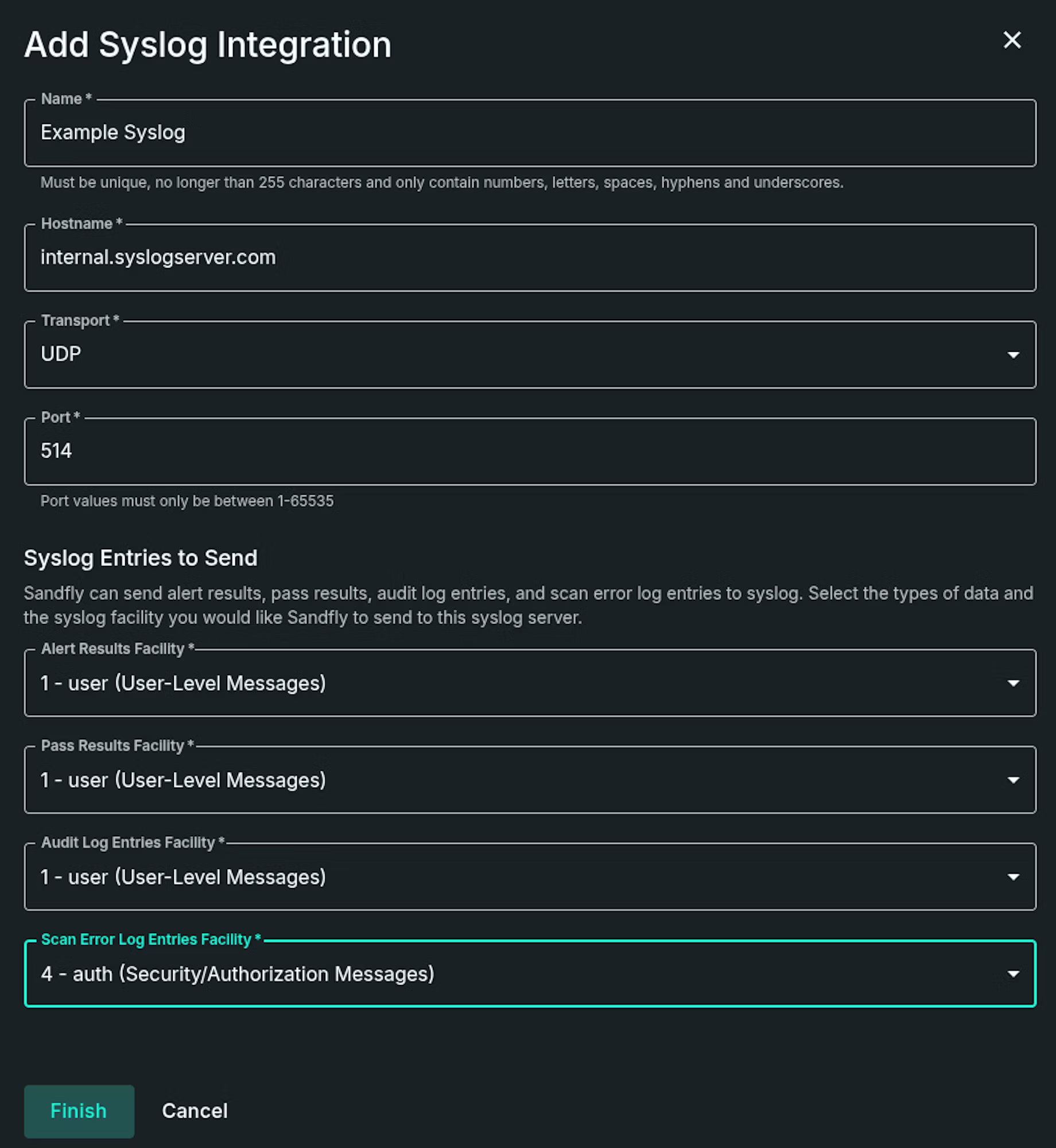Open the Alert Results Facility dropdown
Image resolution: width=1056 pixels, height=1148 pixels.
530,682
